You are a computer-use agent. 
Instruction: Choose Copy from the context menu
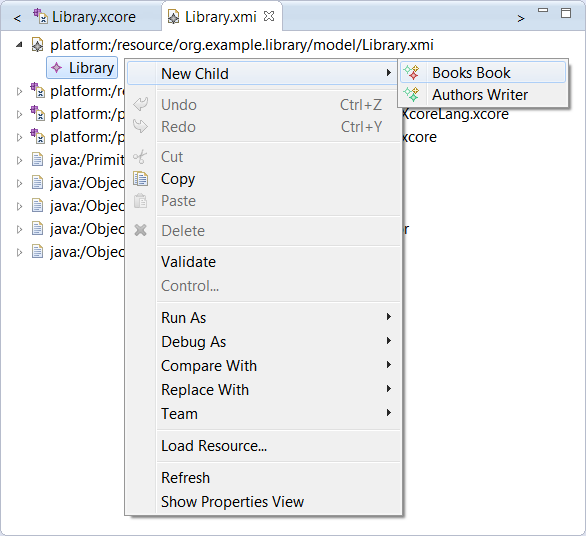click(x=263, y=179)
